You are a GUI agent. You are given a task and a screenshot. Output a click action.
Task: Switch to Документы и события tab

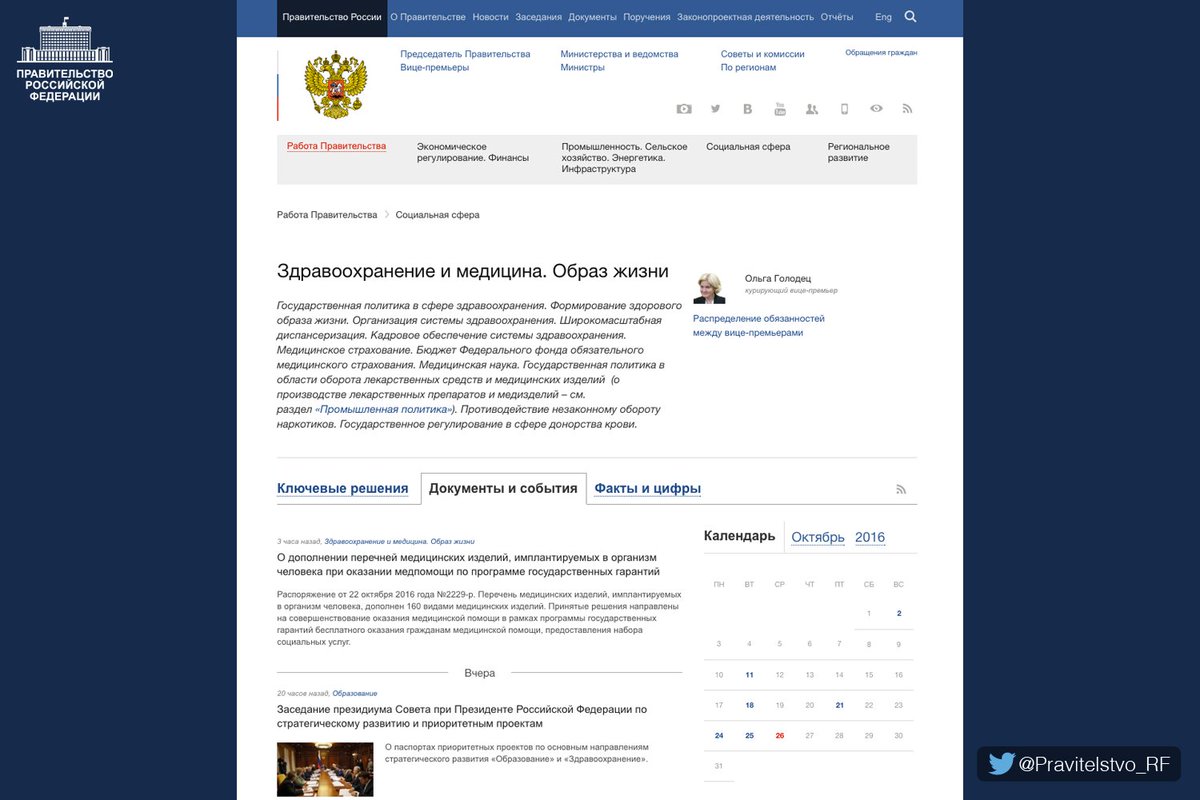(x=503, y=489)
